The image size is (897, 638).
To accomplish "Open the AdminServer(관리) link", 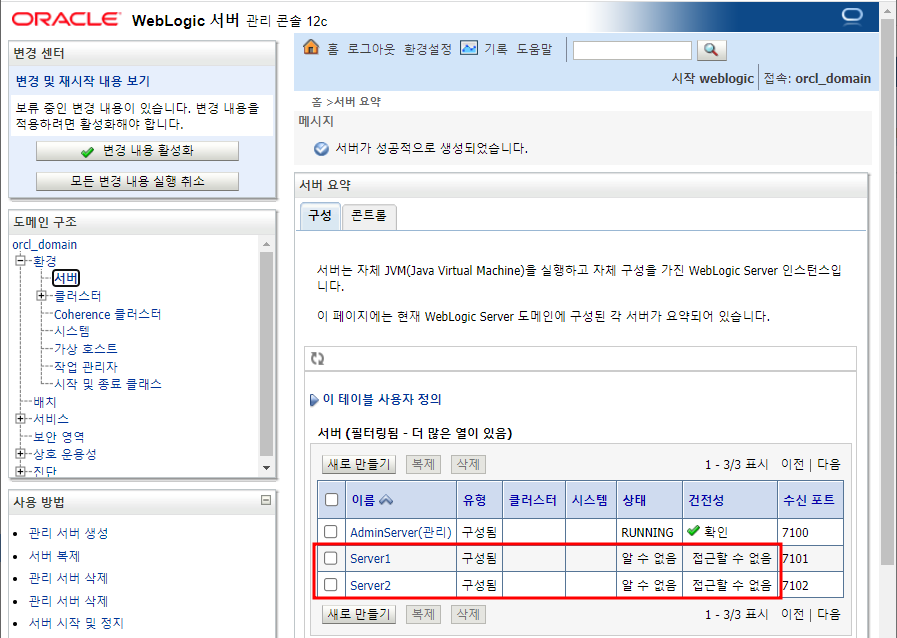I will coord(401,532).
